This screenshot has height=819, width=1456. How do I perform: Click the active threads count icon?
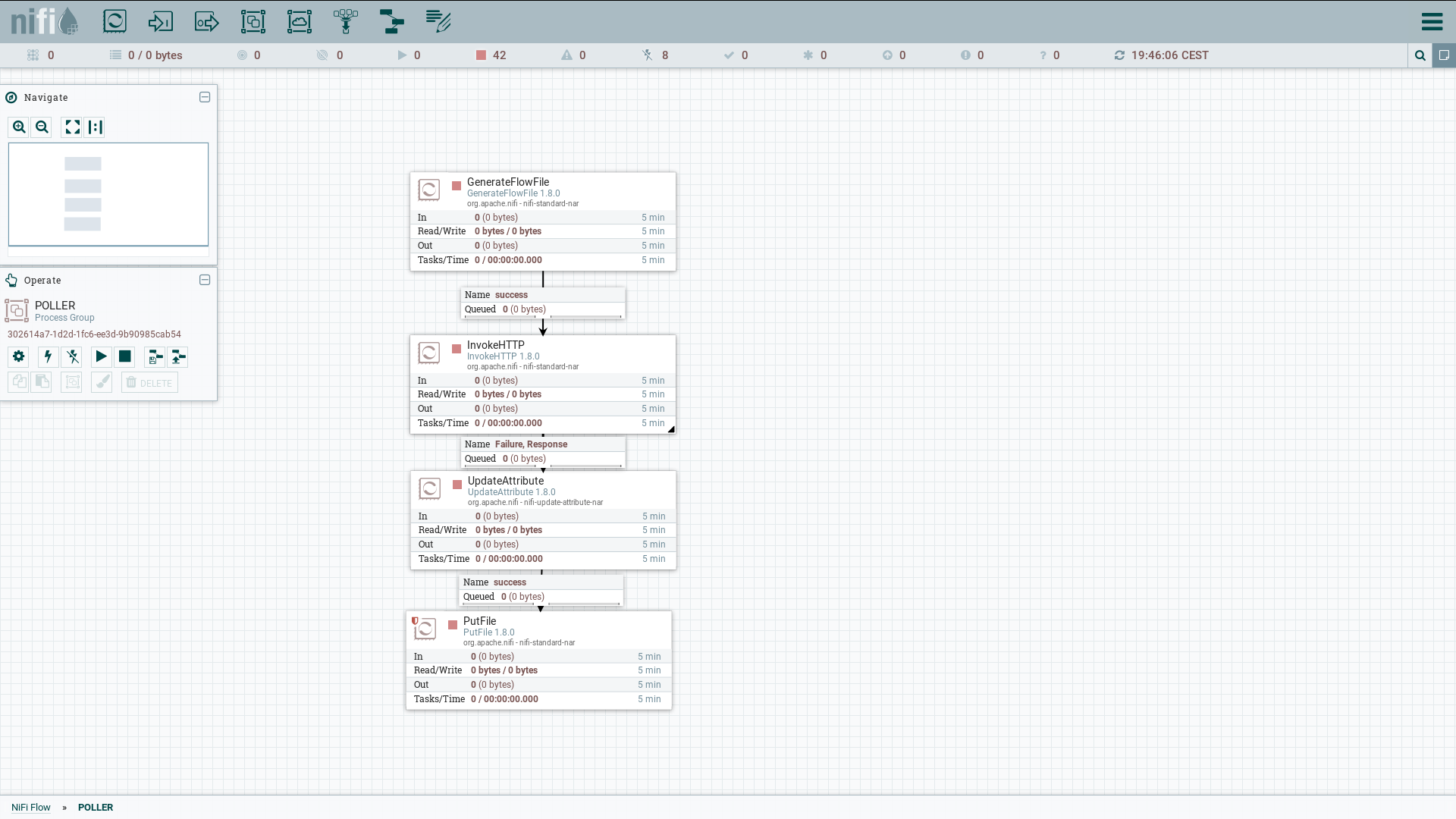click(33, 55)
